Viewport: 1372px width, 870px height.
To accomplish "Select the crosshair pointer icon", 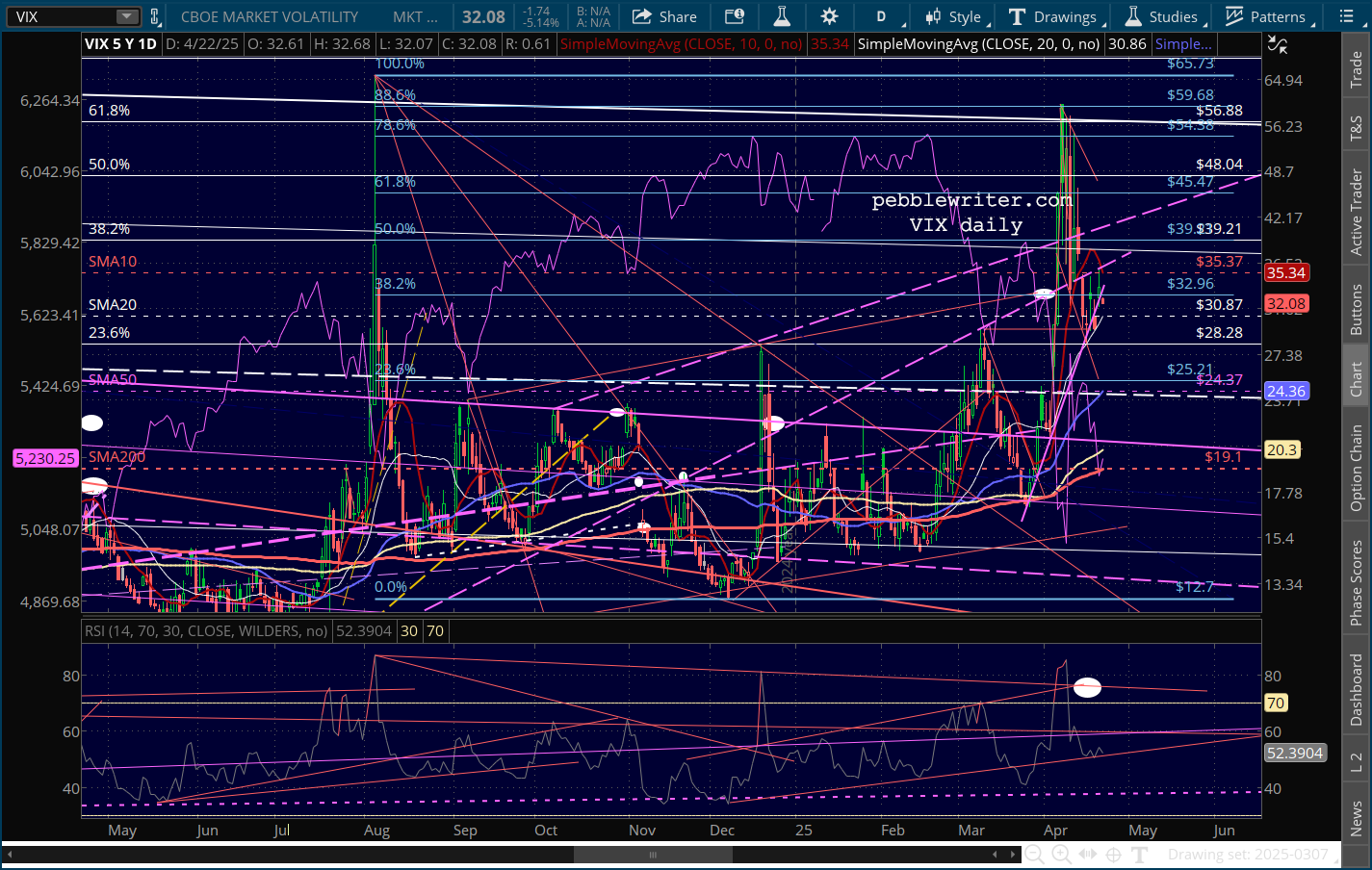I will click(1114, 855).
